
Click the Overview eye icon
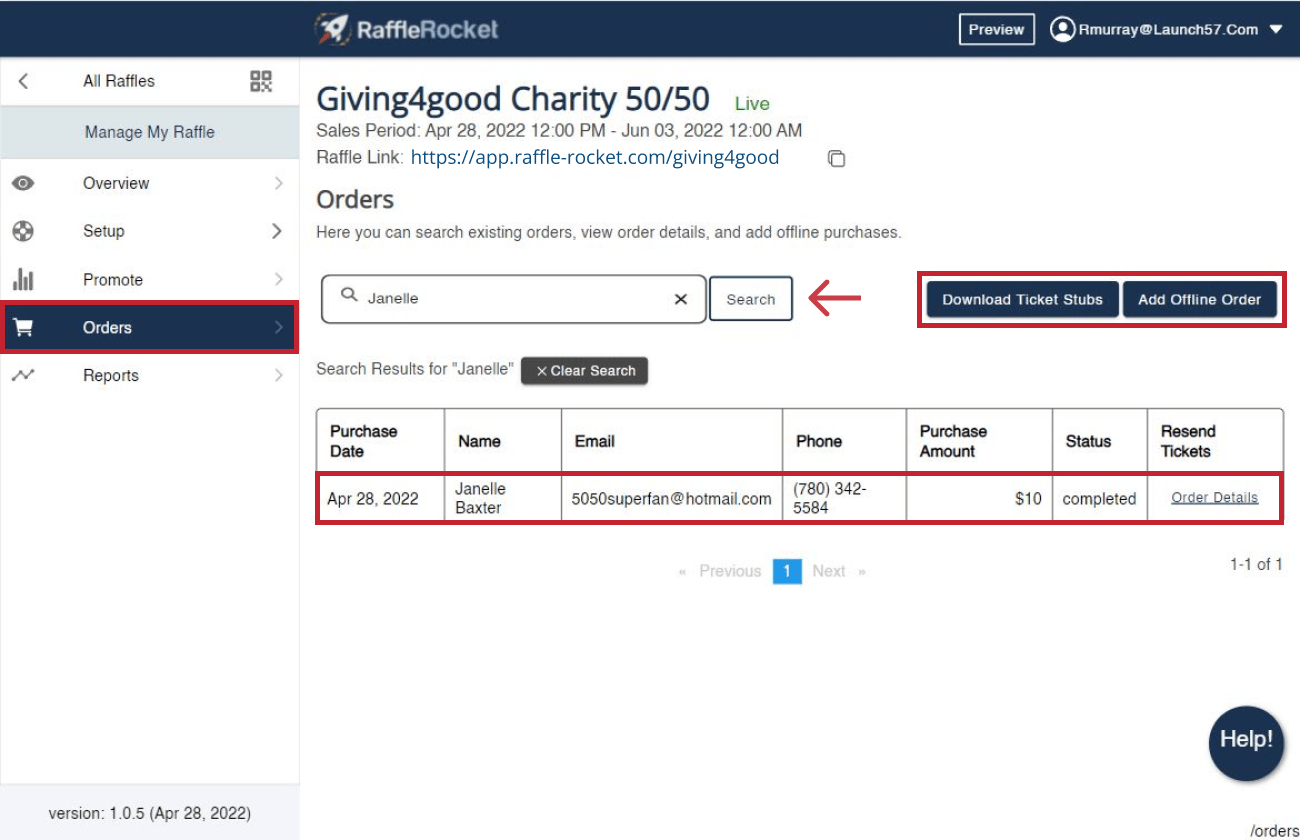(x=23, y=183)
